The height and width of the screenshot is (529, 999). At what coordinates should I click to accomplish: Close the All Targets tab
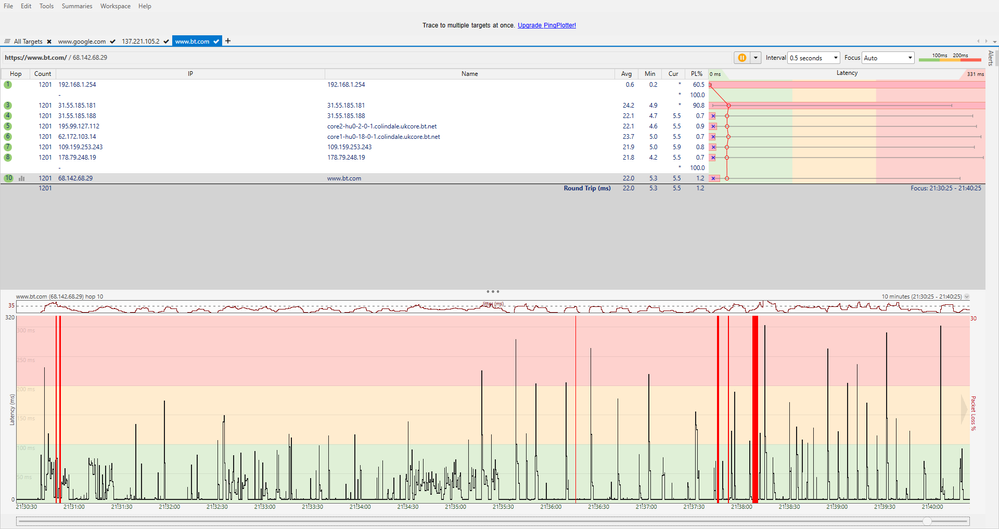click(48, 41)
